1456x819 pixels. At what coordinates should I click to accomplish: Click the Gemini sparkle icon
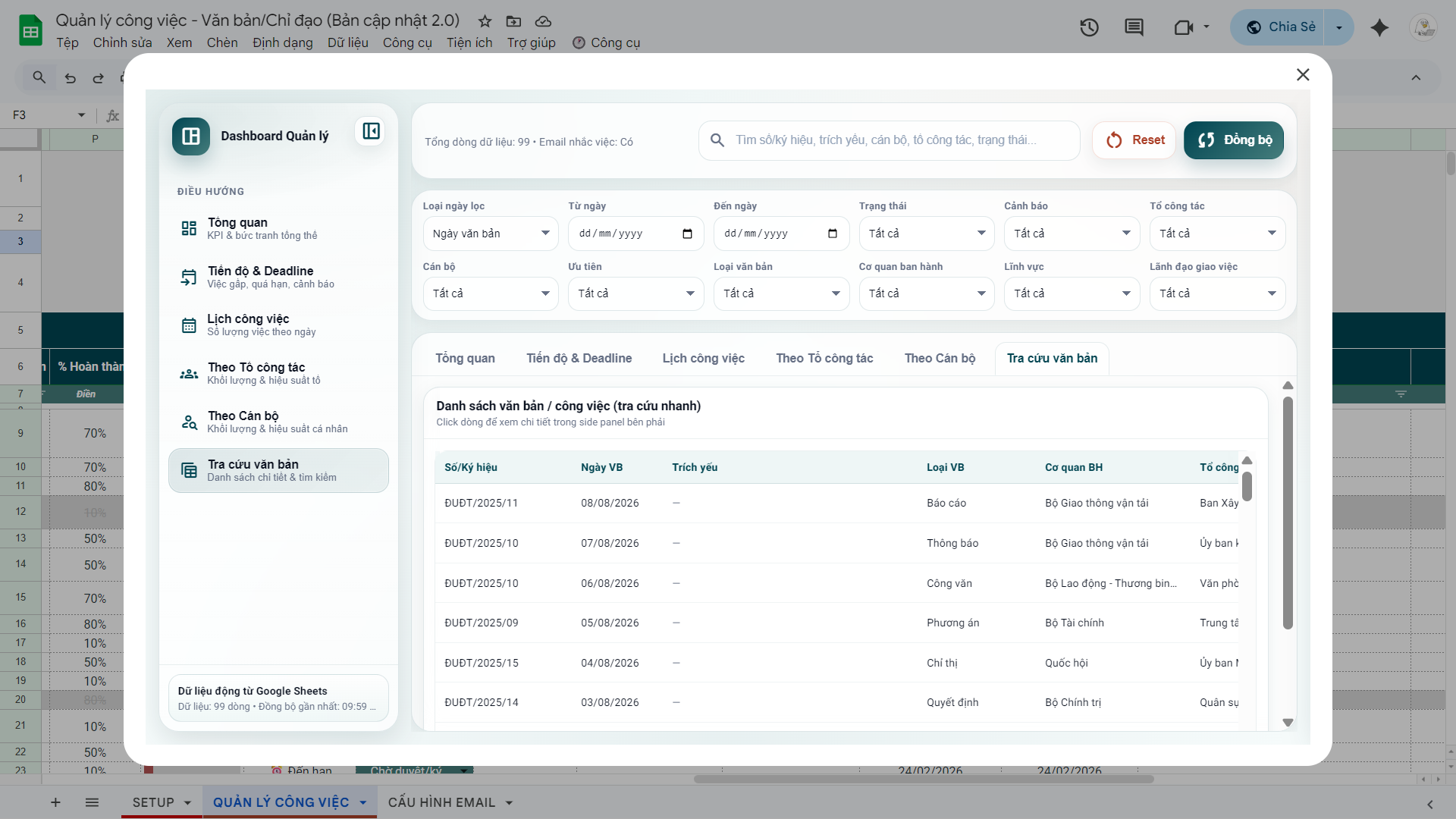point(1379,28)
